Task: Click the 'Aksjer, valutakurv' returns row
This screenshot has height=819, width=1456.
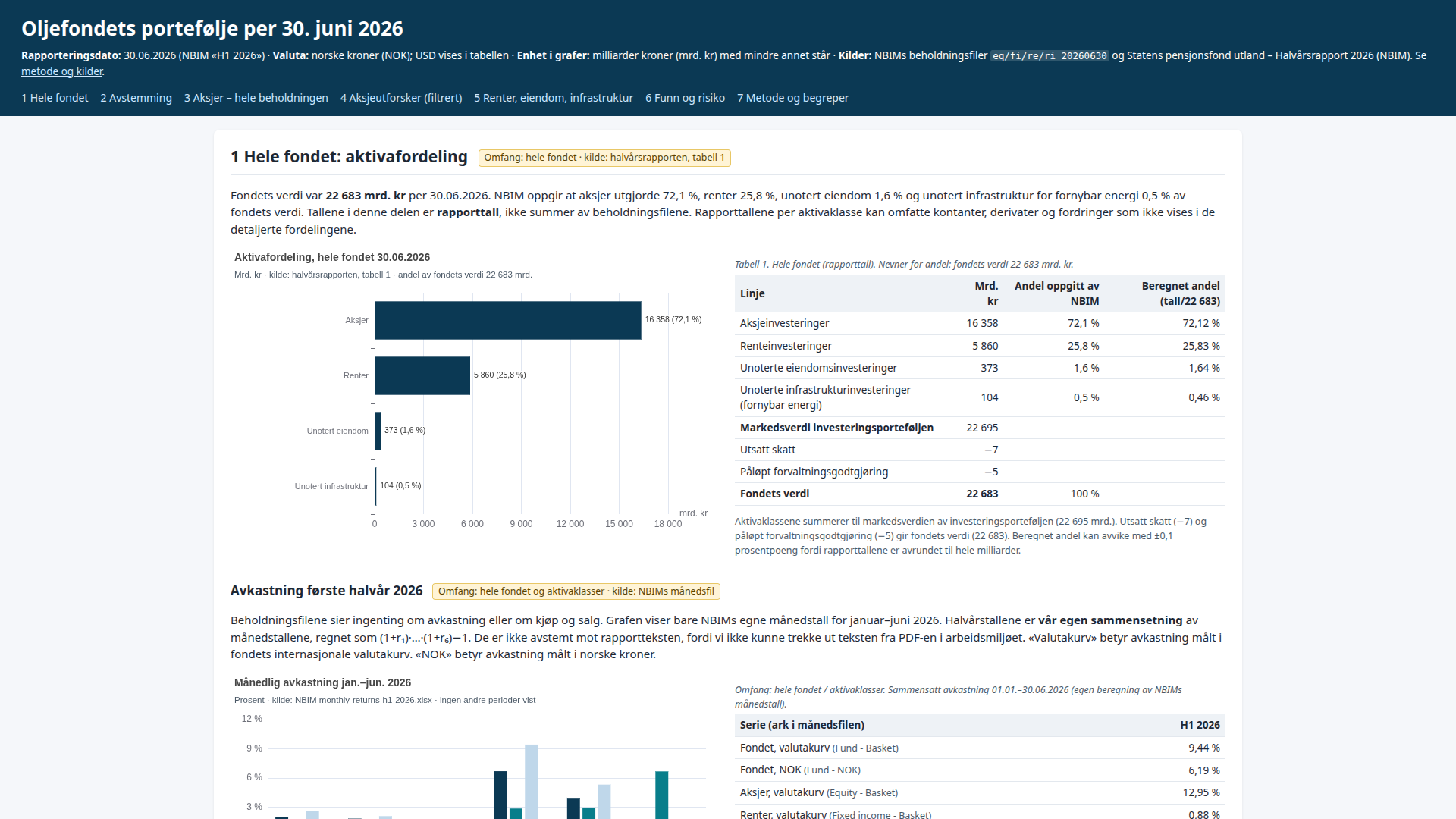Action: pos(980,792)
